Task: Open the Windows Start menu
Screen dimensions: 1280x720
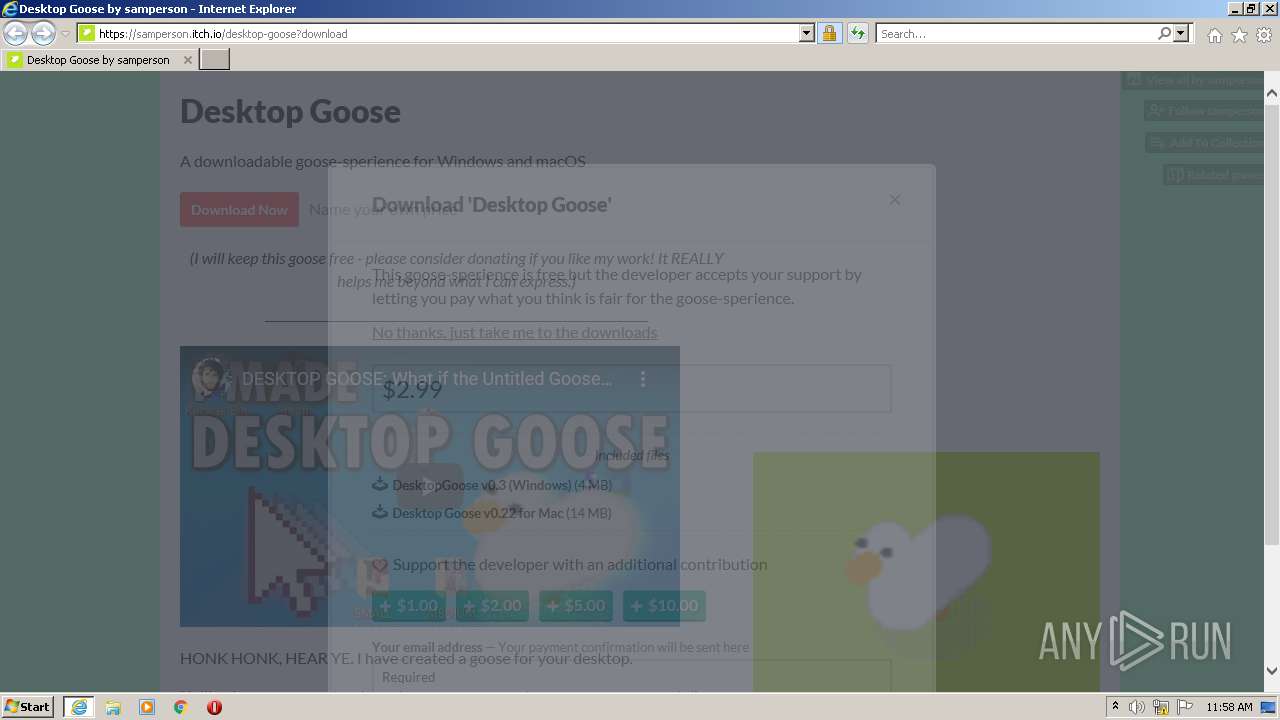Action: pos(27,706)
